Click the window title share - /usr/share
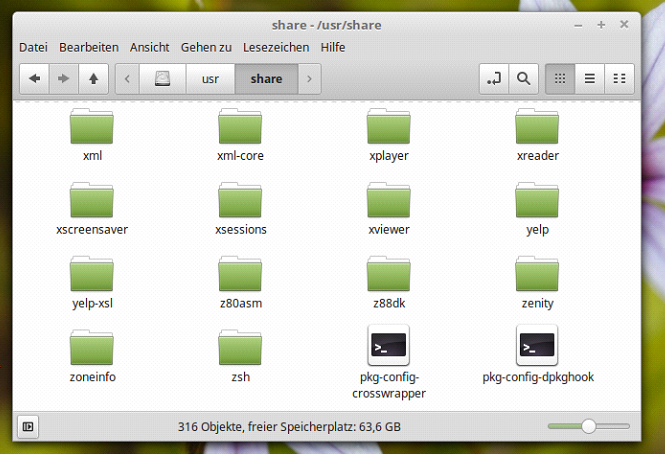This screenshot has height=454, width=665. pos(327,25)
